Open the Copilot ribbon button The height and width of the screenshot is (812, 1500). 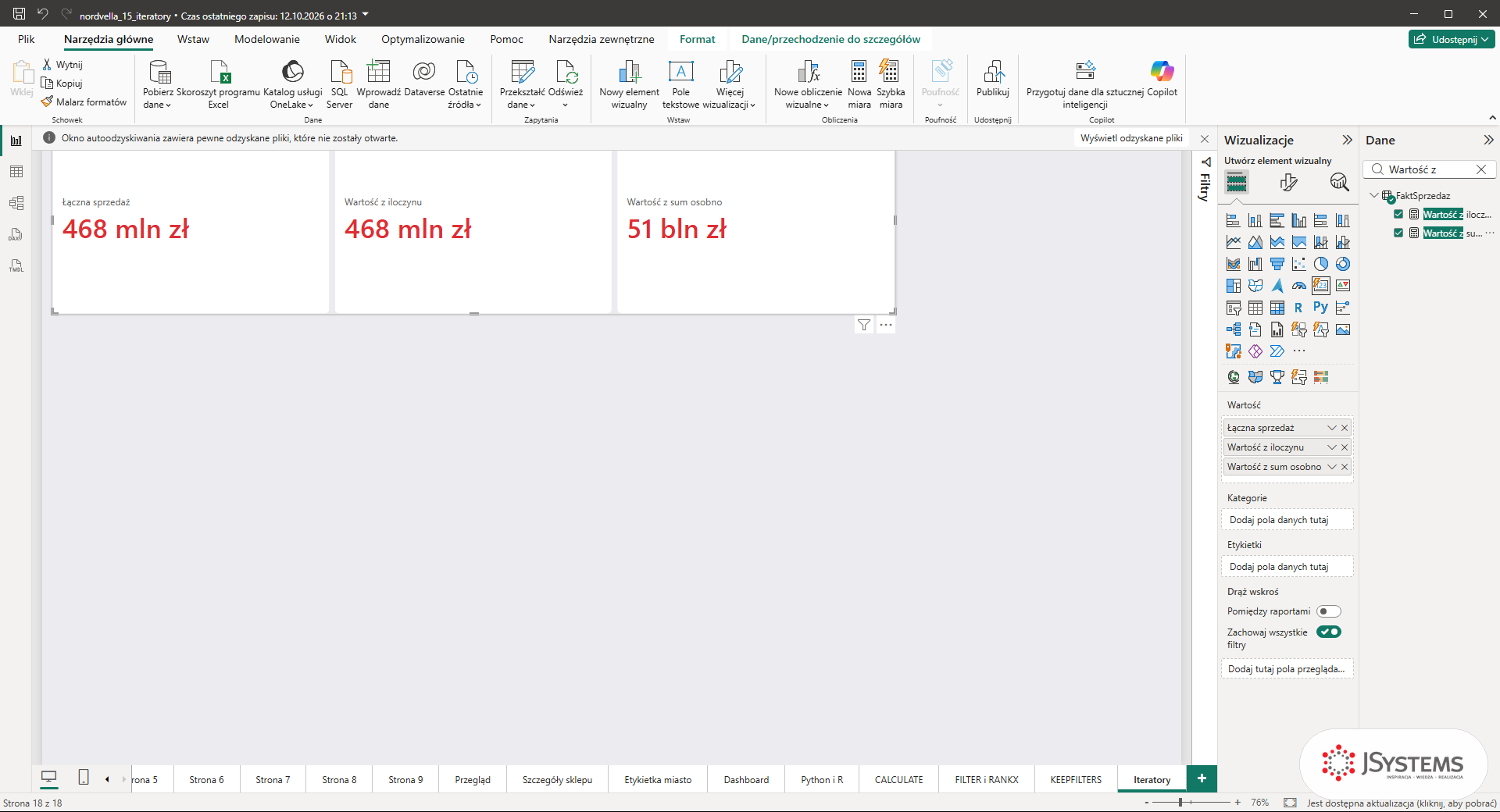click(1162, 78)
